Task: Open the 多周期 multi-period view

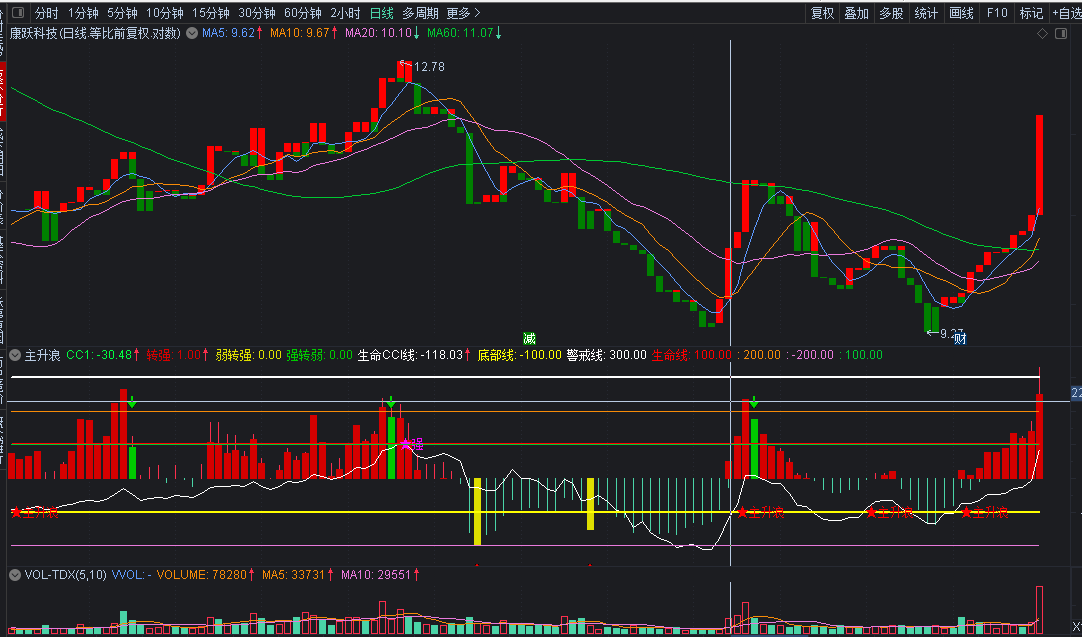Action: tap(420, 13)
